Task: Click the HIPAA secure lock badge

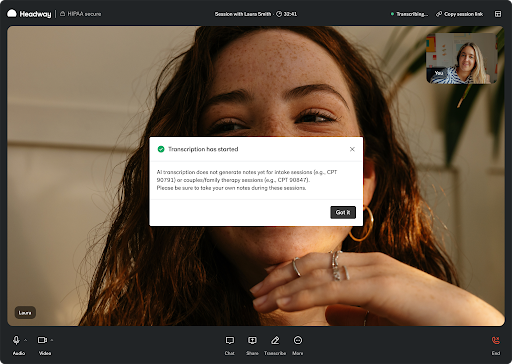Action: (80, 14)
